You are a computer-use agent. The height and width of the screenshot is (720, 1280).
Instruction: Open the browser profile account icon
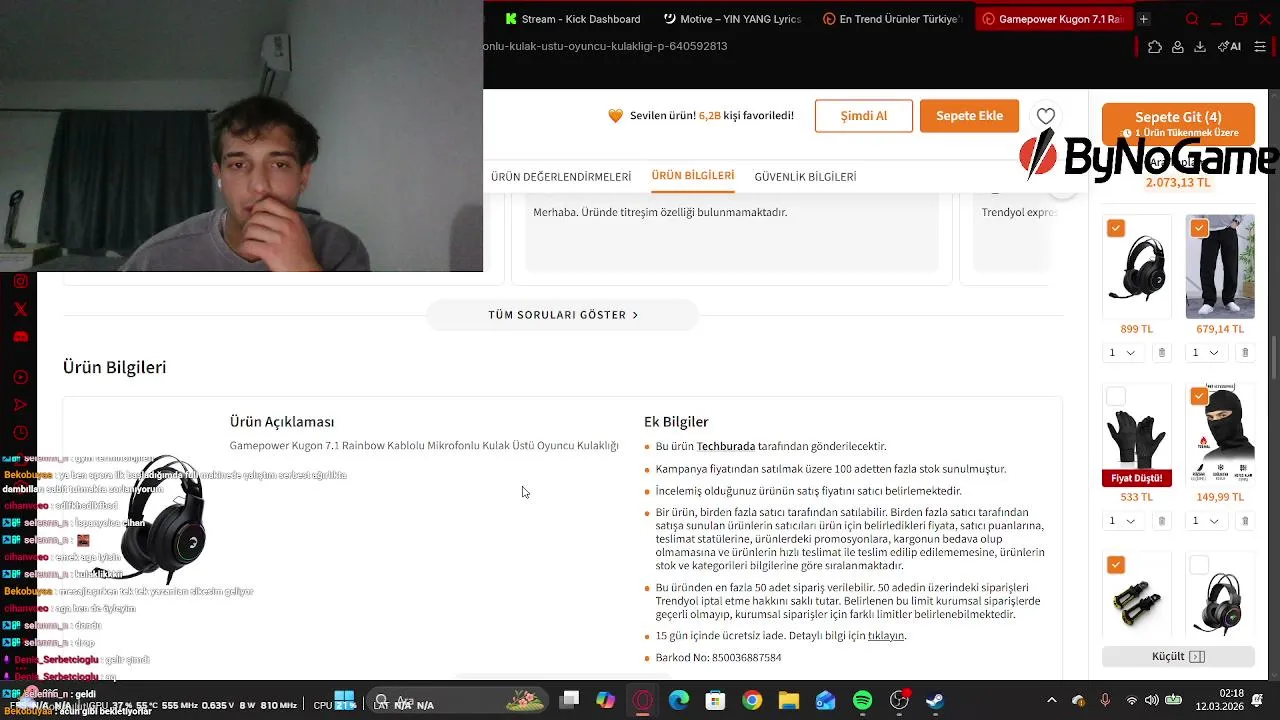coord(1178,47)
